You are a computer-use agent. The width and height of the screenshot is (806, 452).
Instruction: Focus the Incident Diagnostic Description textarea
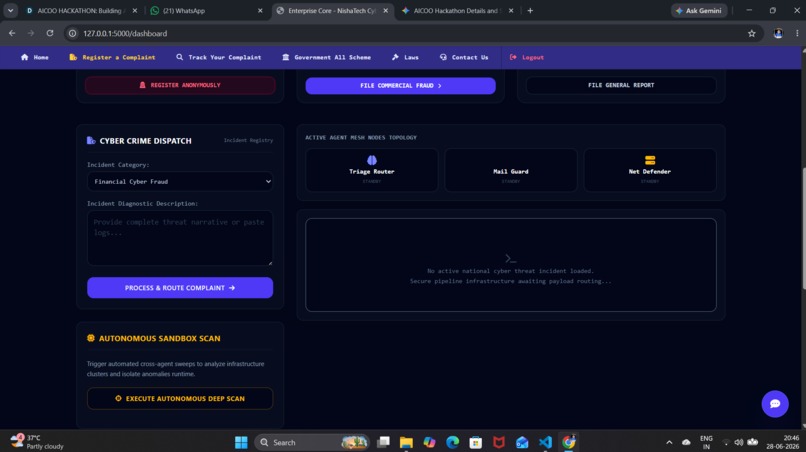click(180, 238)
